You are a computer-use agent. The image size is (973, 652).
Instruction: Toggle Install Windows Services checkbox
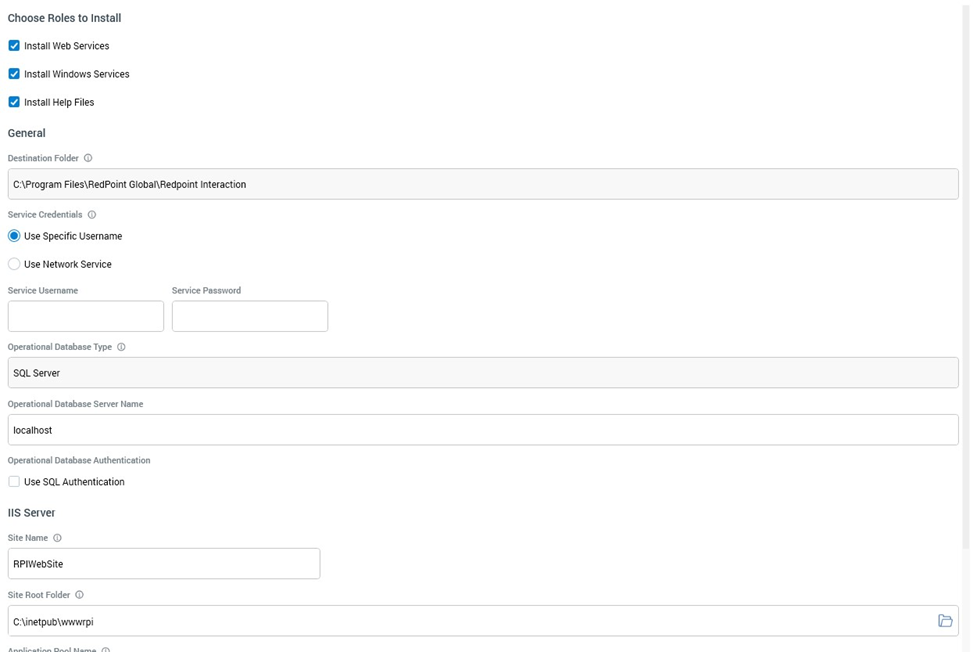click(x=14, y=74)
